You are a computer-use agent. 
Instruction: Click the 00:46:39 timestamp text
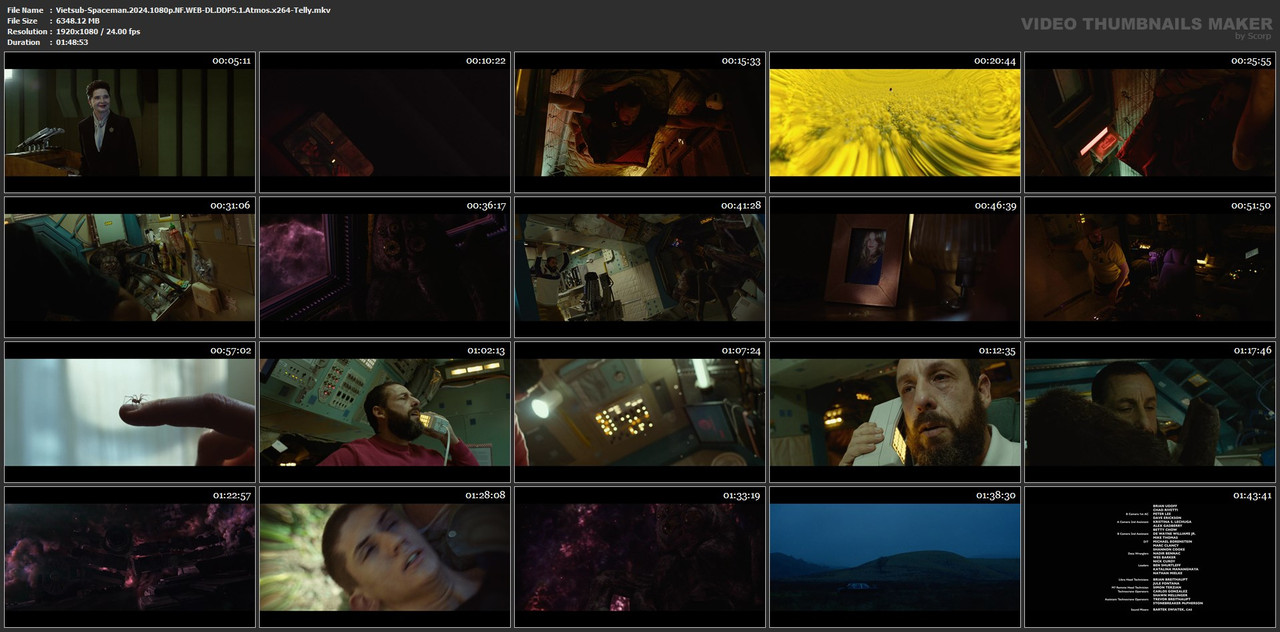click(996, 206)
